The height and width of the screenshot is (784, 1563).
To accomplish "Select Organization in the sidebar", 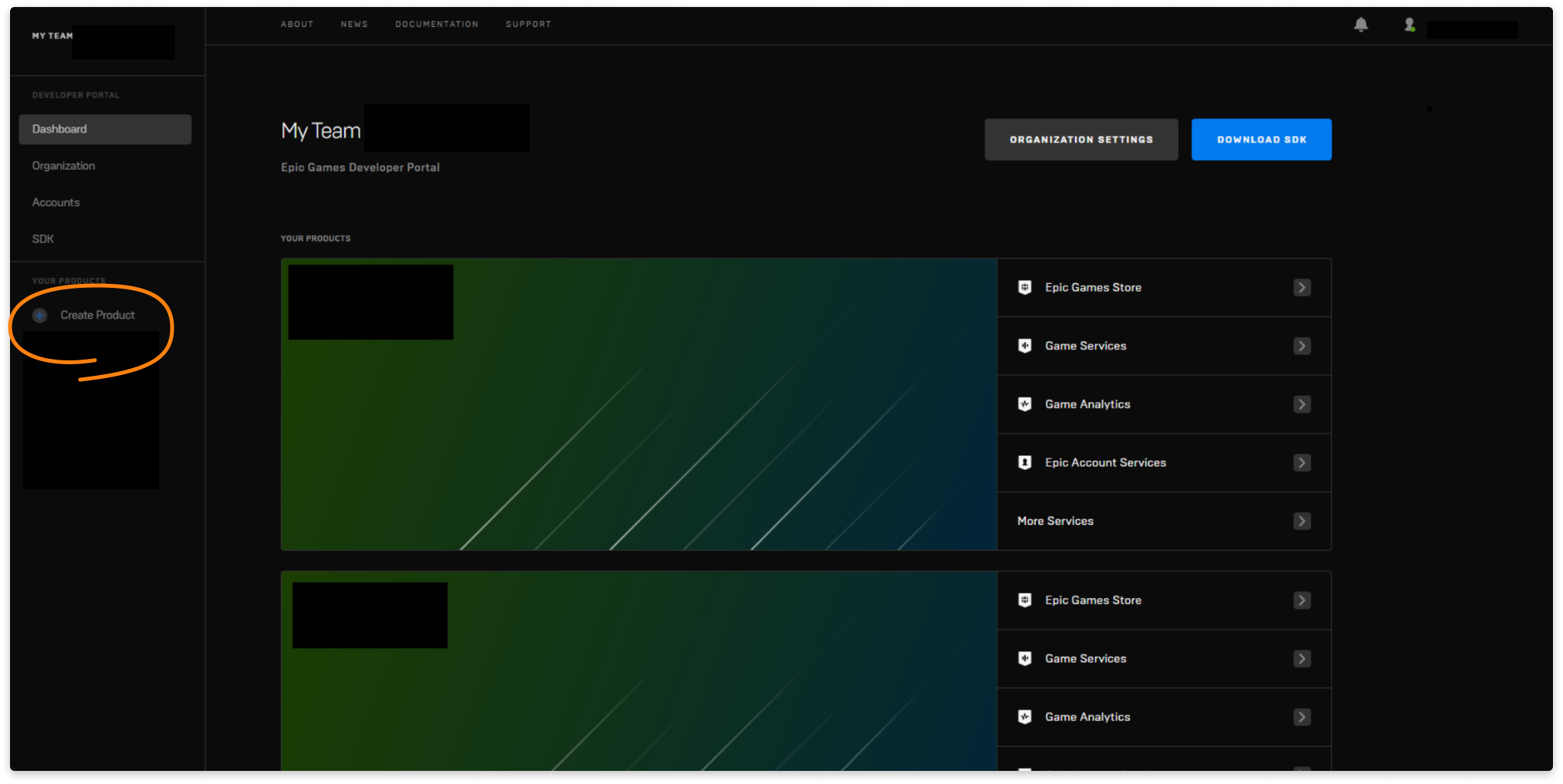I will point(63,166).
